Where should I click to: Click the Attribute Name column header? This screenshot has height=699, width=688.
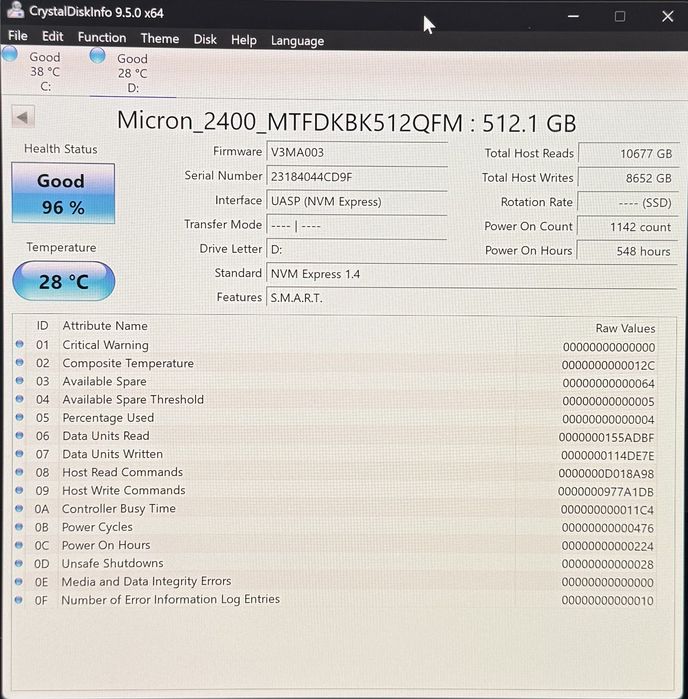tap(105, 326)
